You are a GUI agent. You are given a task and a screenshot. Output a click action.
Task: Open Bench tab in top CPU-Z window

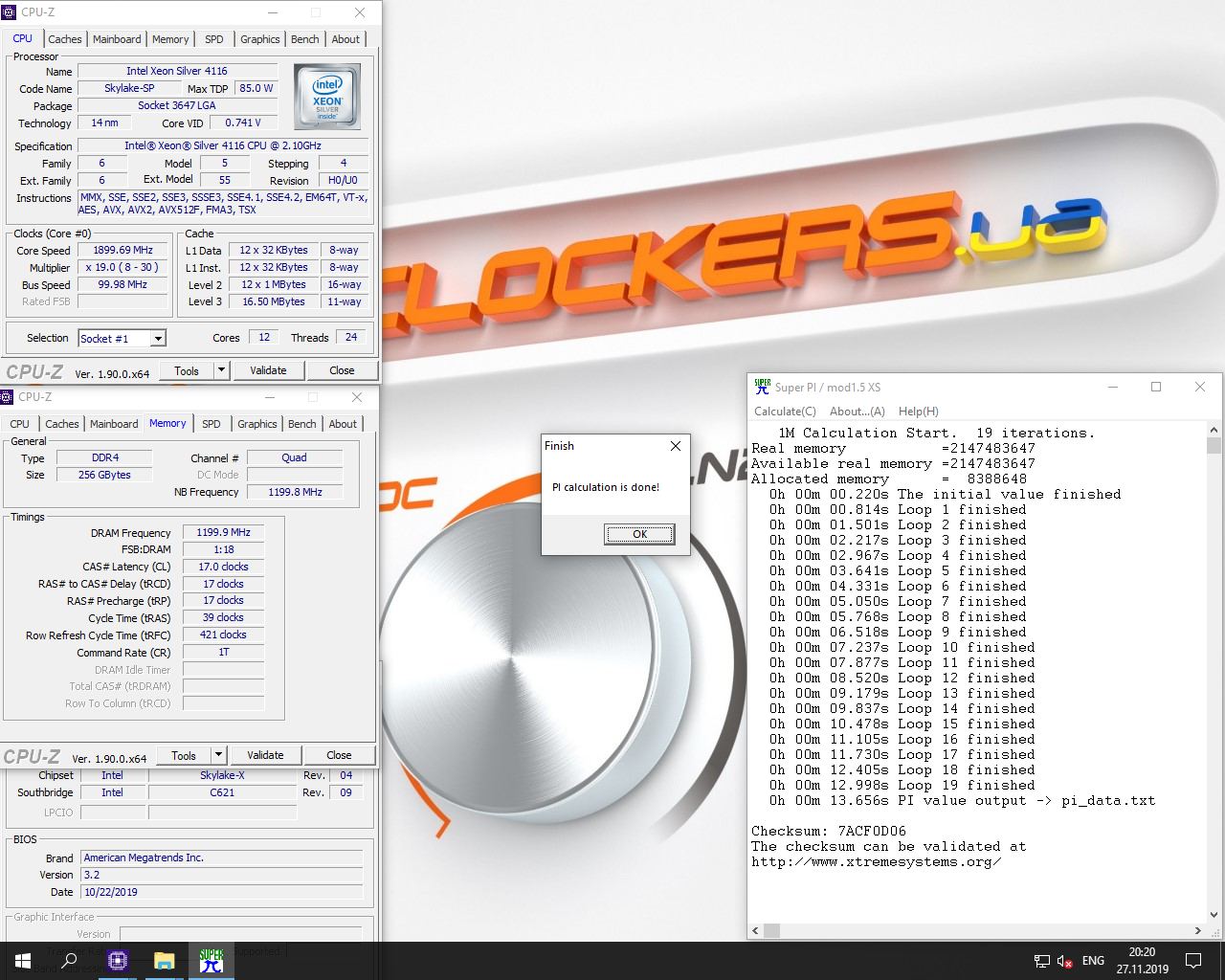[305, 39]
